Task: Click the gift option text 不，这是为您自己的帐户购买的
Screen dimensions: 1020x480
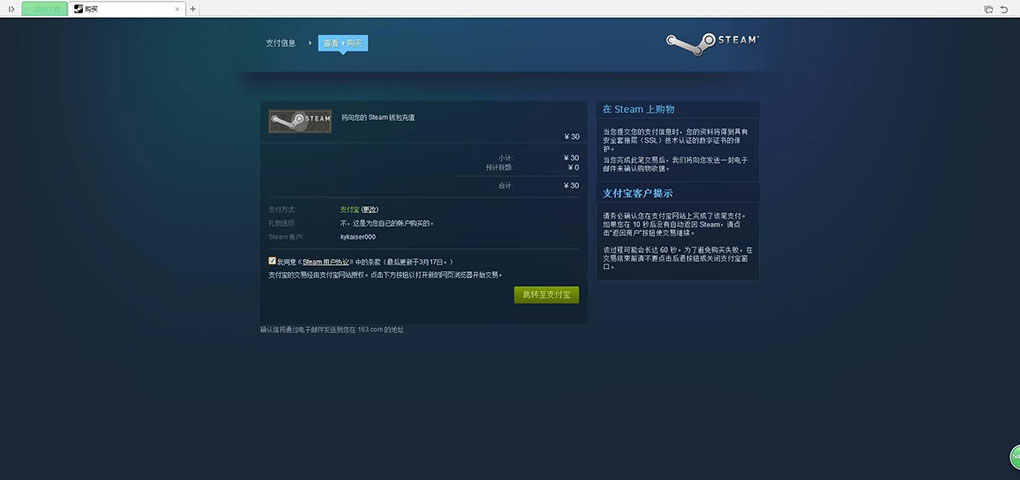Action: pos(387,223)
